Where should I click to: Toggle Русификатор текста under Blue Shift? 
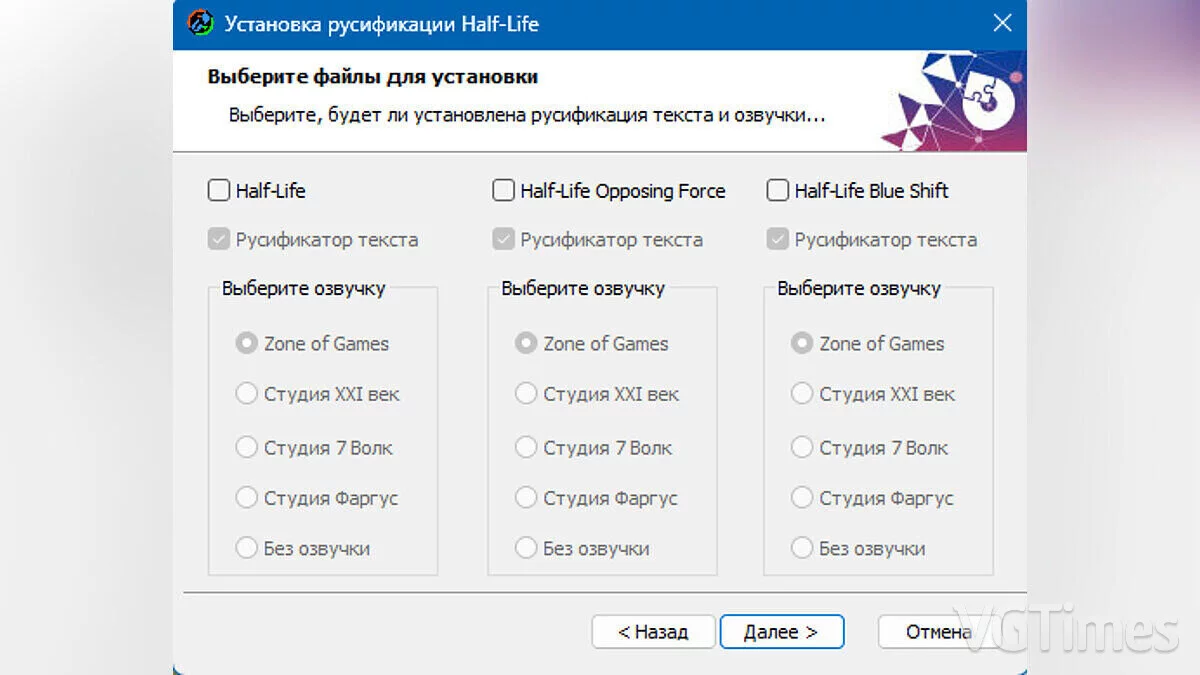click(x=778, y=240)
